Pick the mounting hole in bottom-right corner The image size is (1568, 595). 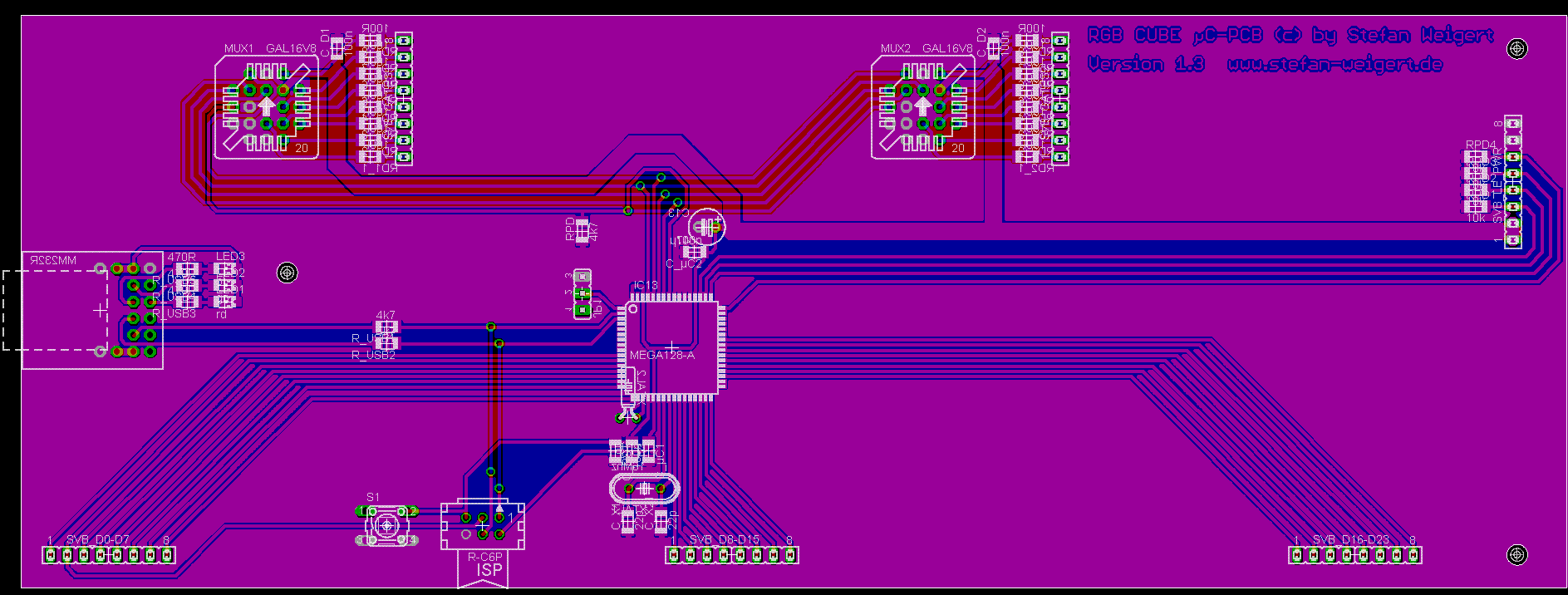tap(1517, 554)
